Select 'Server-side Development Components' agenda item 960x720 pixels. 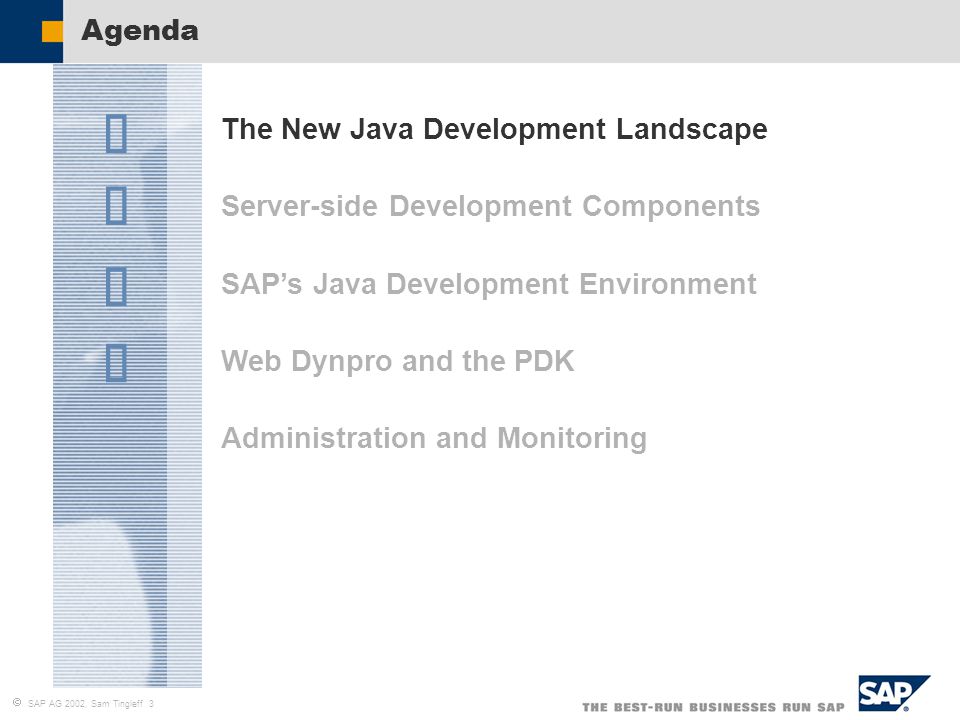(x=490, y=206)
